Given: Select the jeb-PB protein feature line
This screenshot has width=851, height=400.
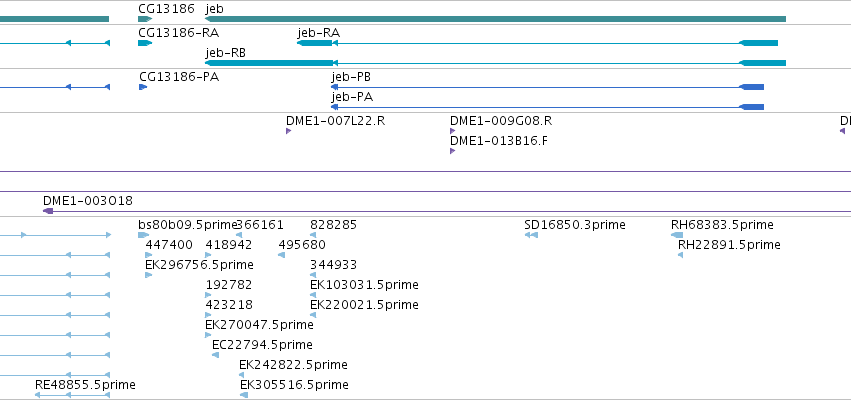Looking at the screenshot, I should click(547, 87).
